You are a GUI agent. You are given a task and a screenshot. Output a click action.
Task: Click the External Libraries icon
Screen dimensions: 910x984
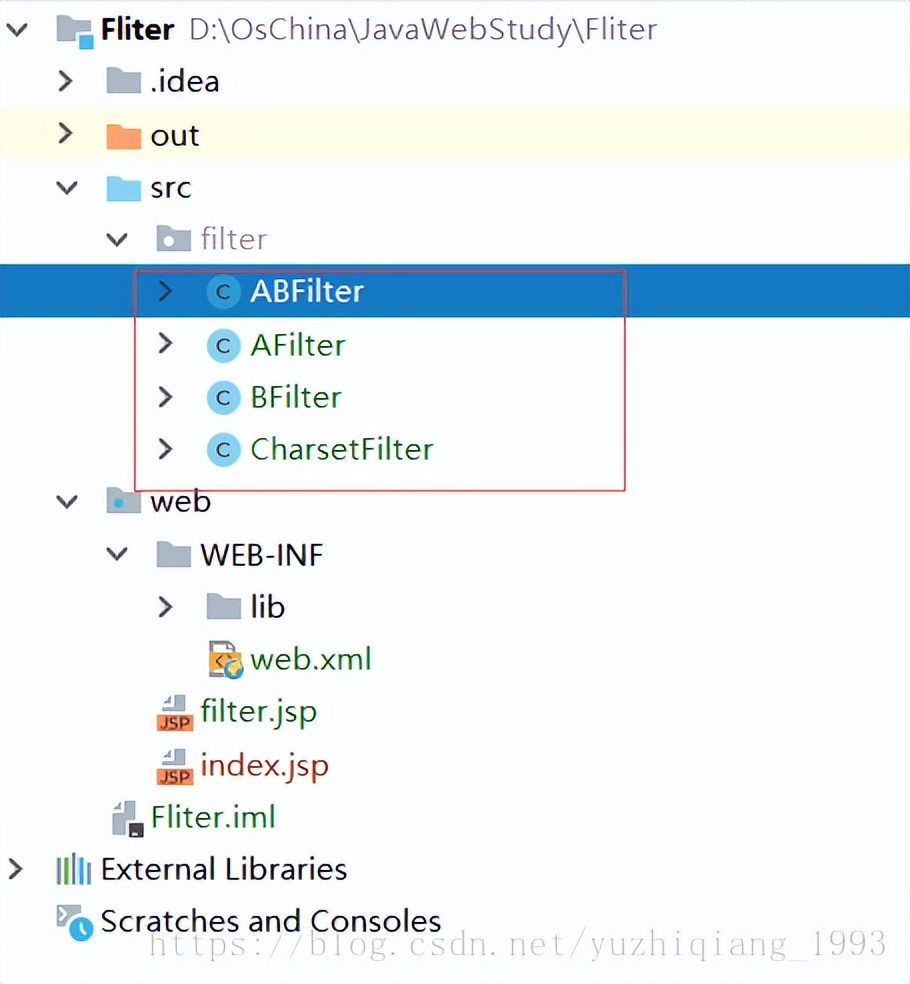click(x=73, y=869)
